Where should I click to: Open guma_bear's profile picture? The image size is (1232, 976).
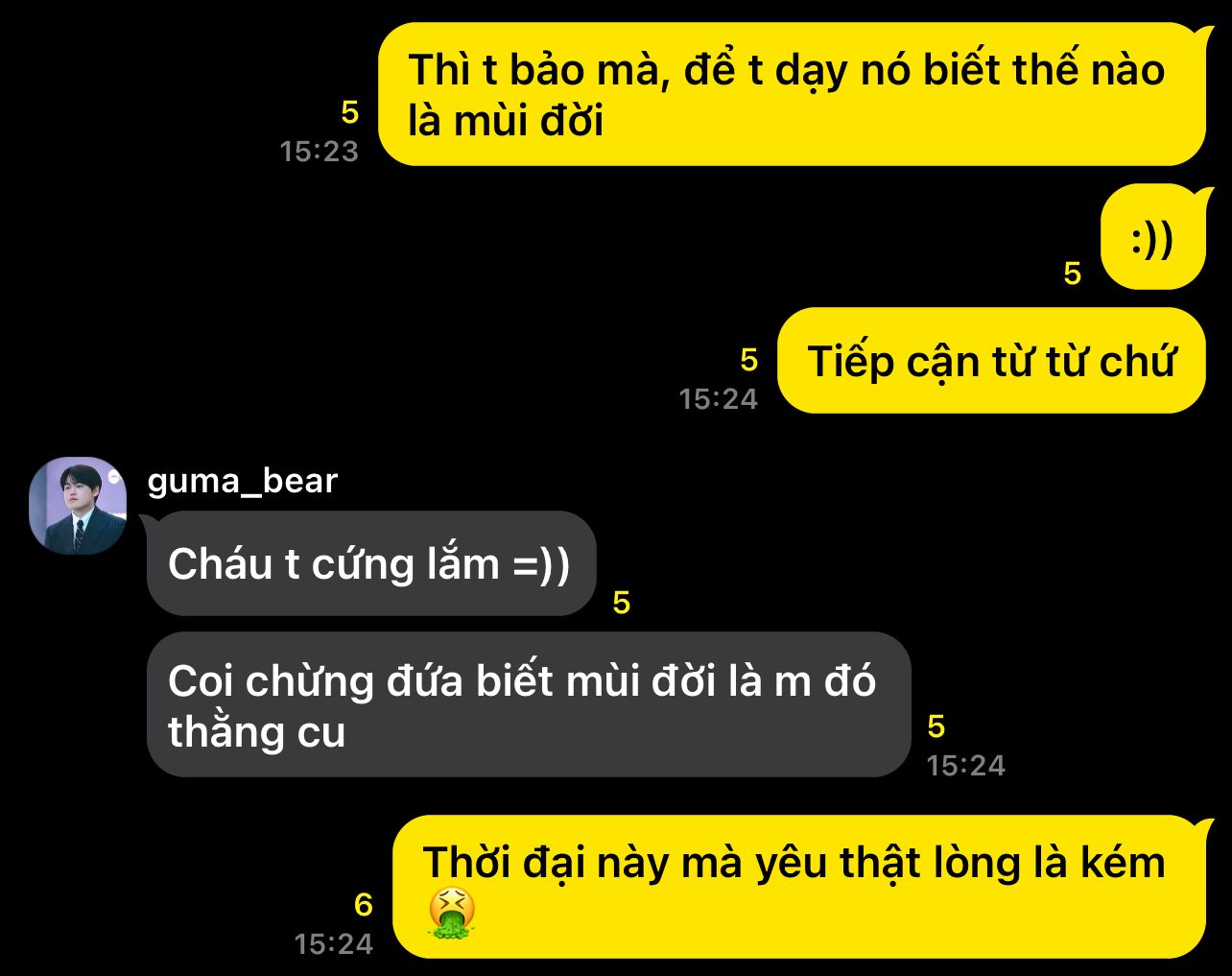pyautogui.click(x=78, y=506)
